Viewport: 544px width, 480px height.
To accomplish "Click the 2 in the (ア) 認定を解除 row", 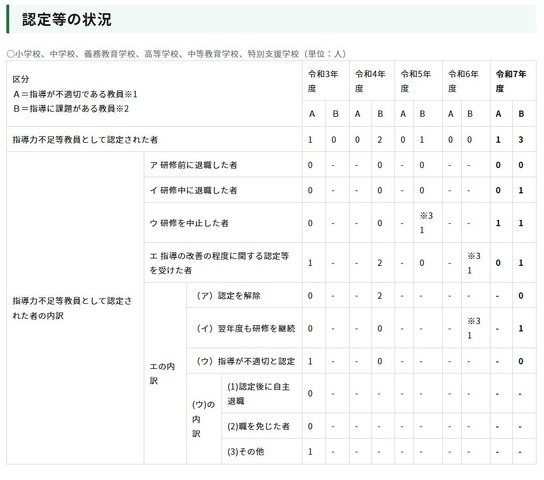I will [x=380, y=296].
